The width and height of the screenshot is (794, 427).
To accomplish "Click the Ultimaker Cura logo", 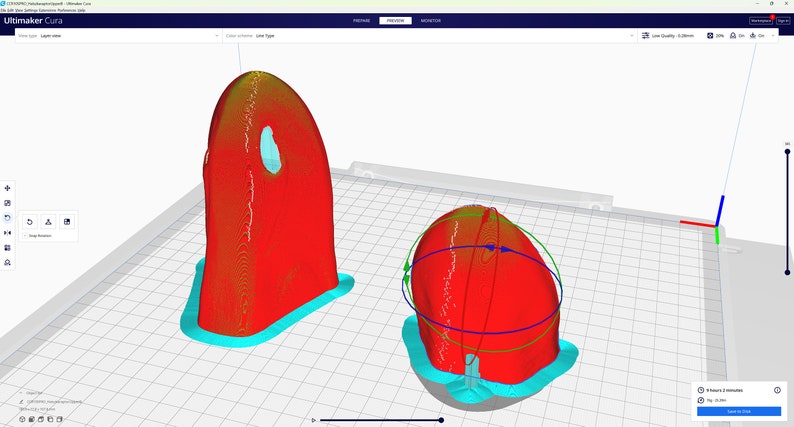I will [x=33, y=21].
